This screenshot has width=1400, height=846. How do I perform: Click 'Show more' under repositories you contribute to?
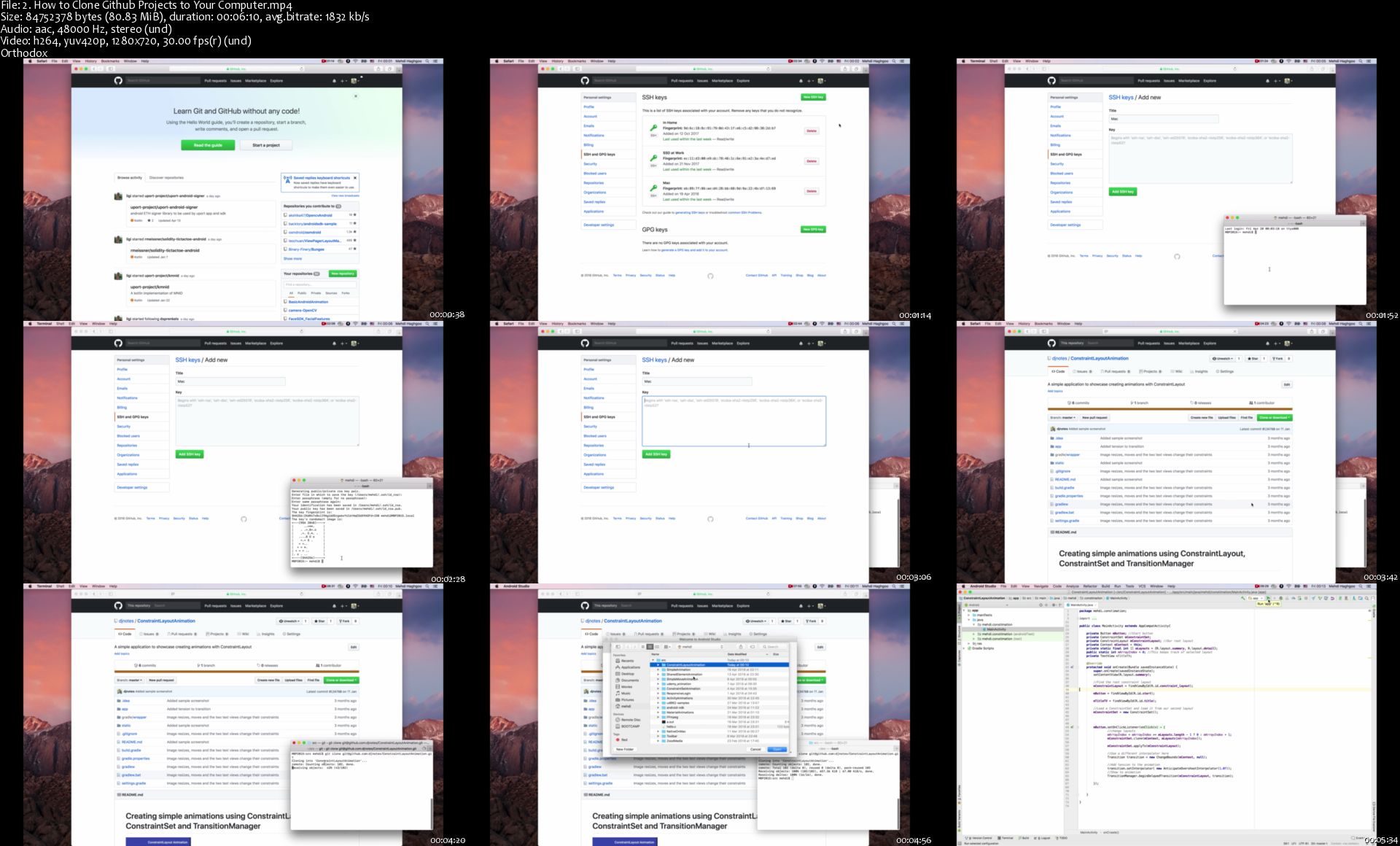click(292, 258)
